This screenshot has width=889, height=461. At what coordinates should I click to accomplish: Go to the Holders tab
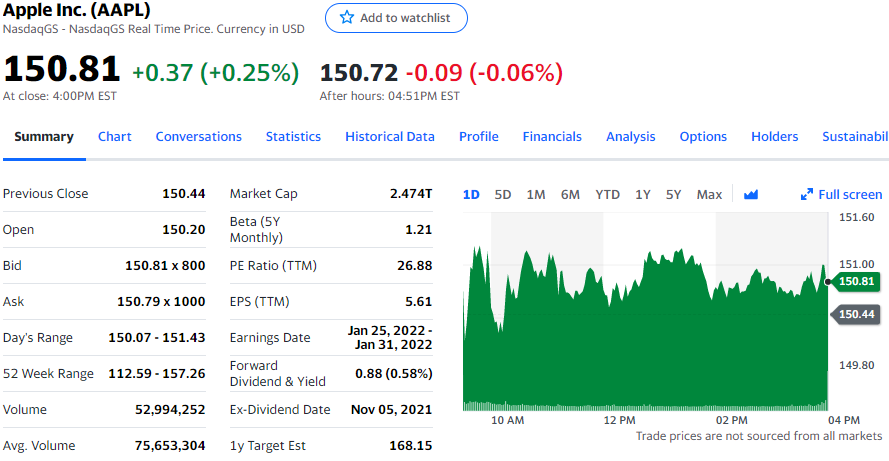tap(774, 137)
